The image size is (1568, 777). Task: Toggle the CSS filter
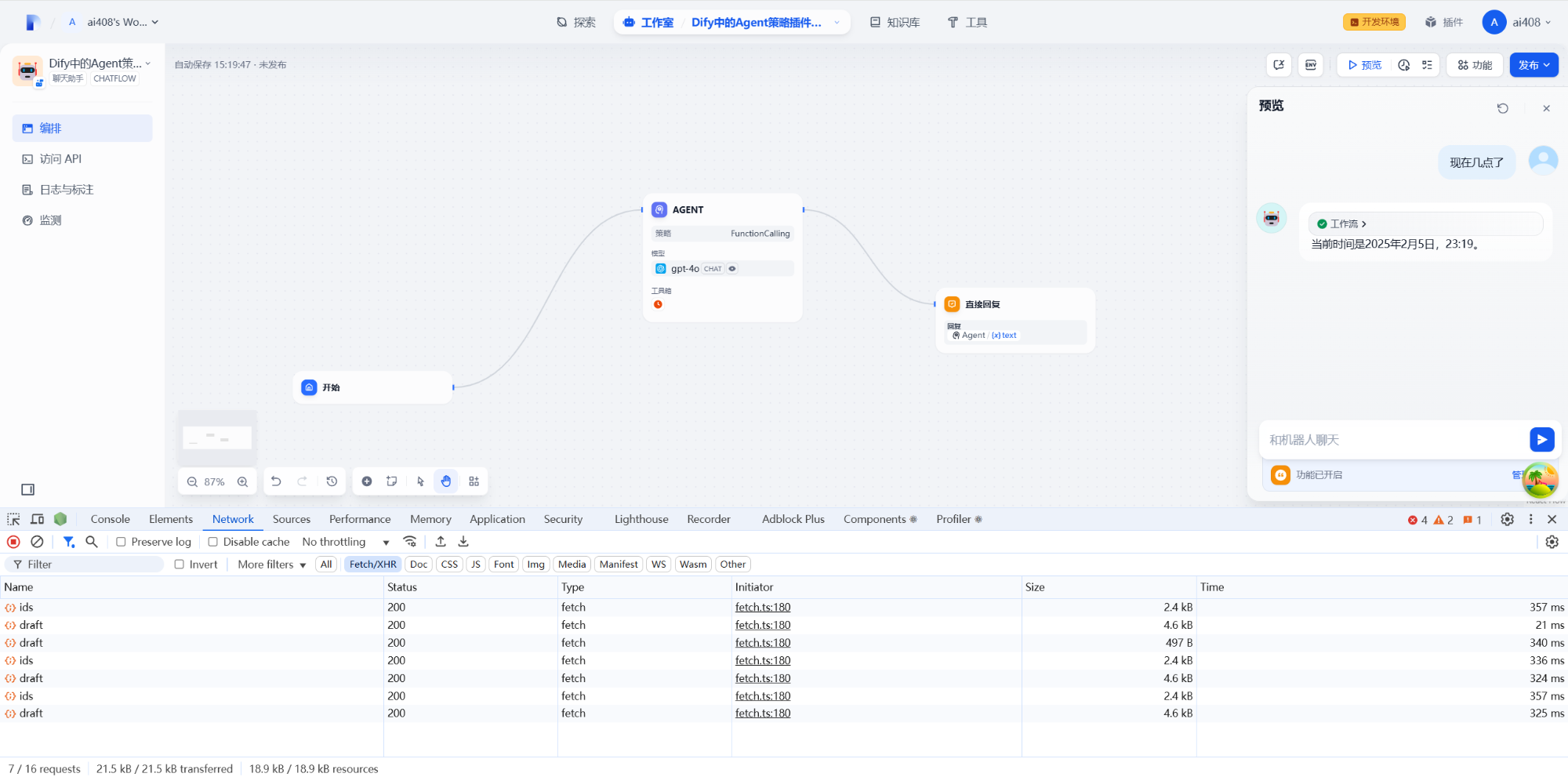449,565
